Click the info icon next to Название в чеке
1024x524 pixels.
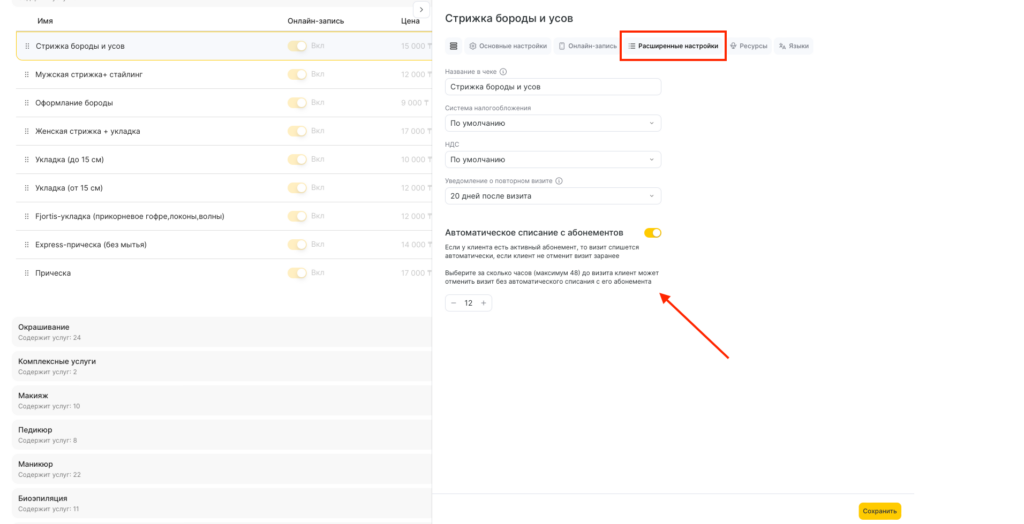pyautogui.click(x=503, y=72)
